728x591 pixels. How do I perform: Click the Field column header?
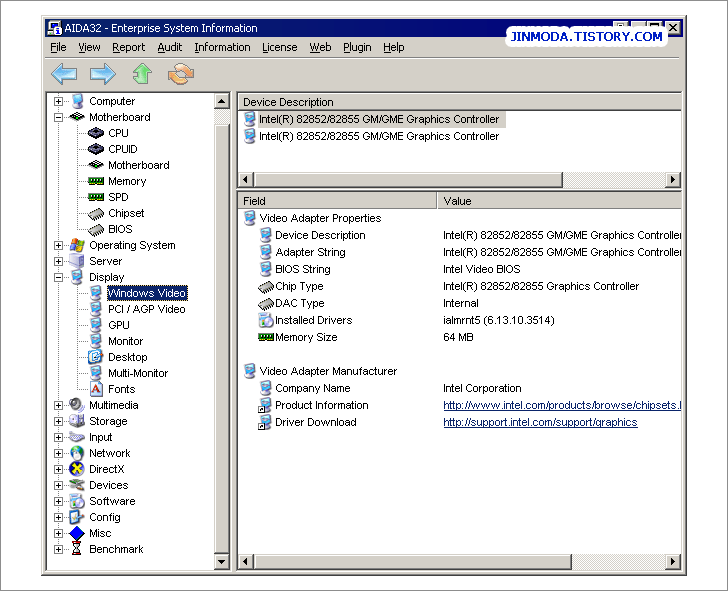click(x=338, y=201)
